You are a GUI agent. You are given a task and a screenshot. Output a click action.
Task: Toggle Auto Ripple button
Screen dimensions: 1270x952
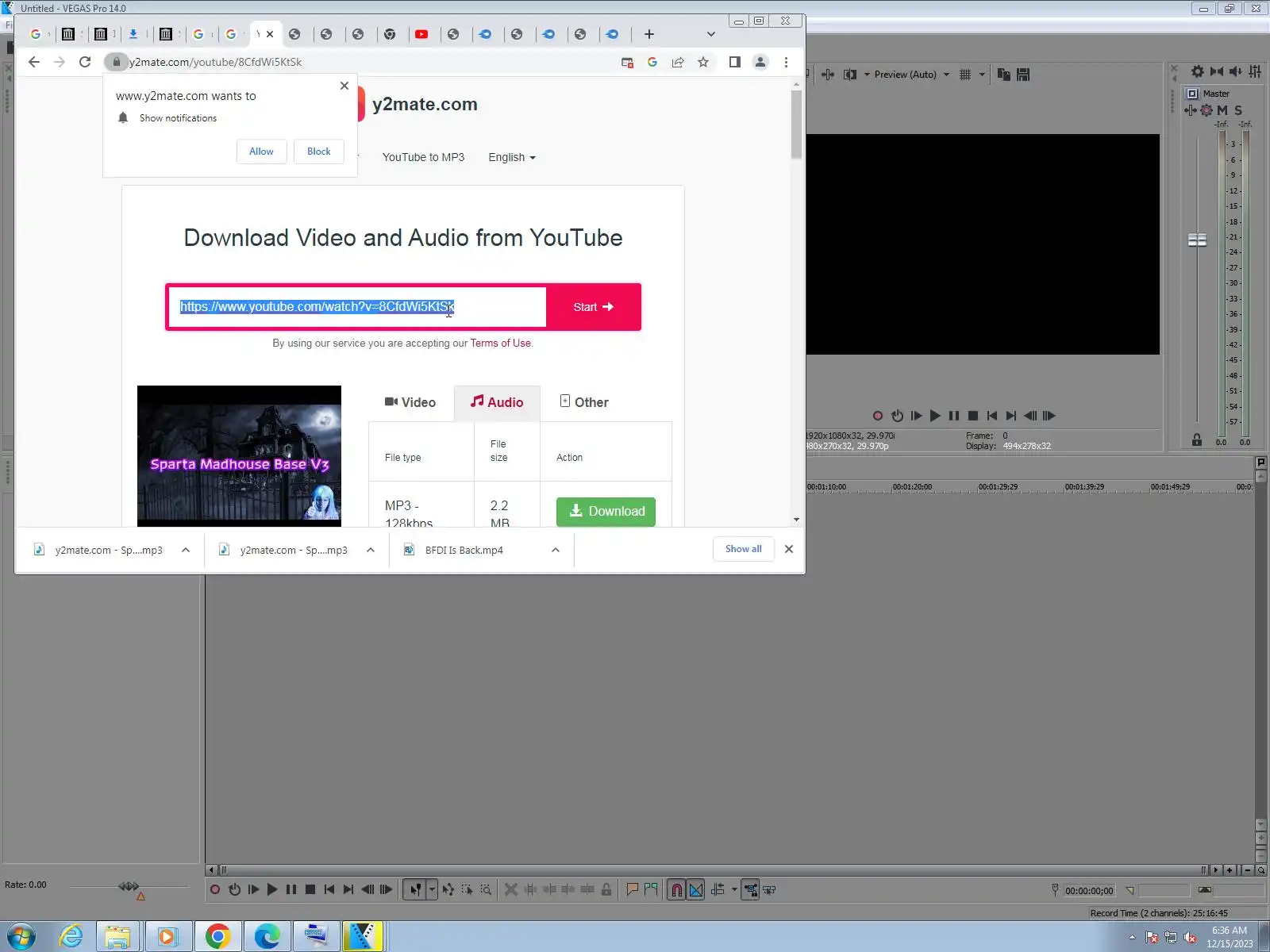coord(718,890)
